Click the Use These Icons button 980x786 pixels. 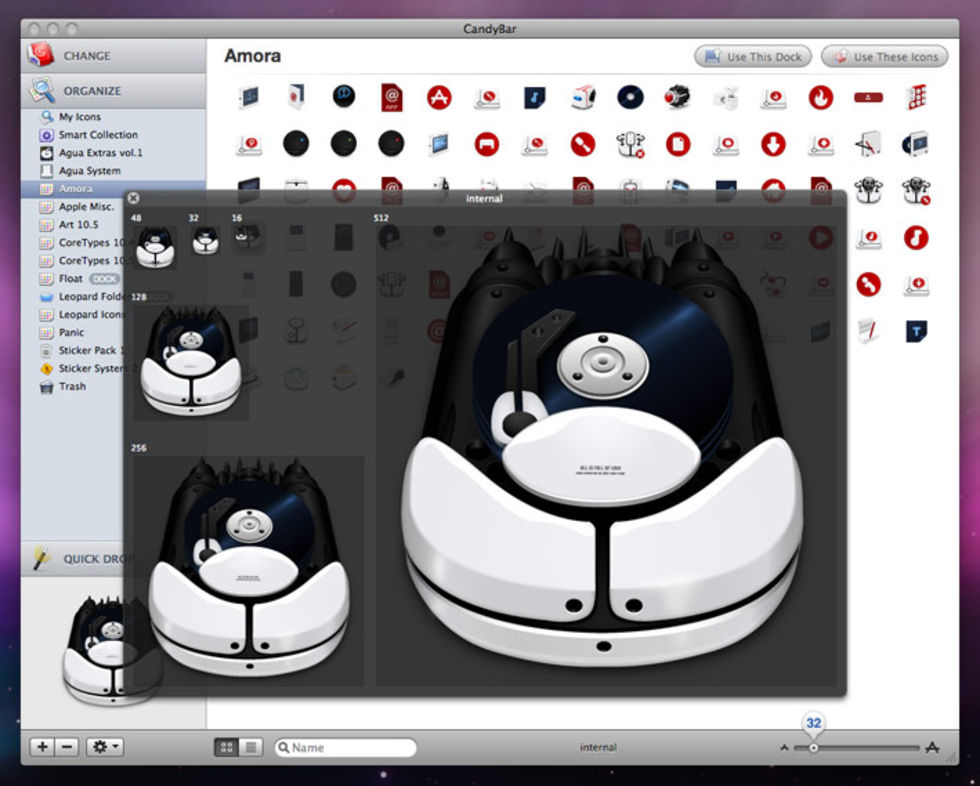tap(884, 57)
